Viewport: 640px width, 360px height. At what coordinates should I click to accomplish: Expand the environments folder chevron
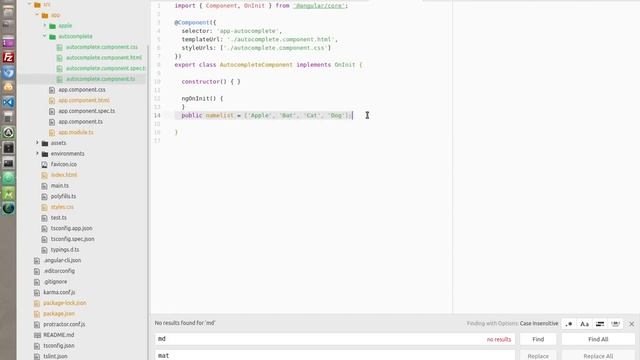click(x=37, y=153)
